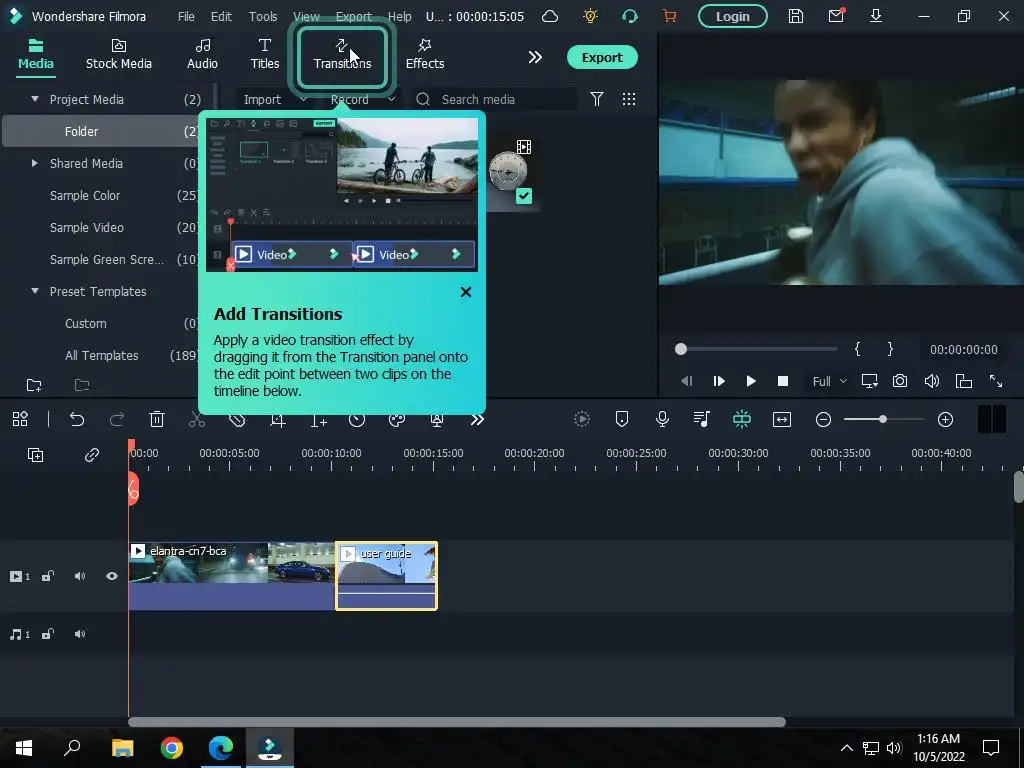Play frame-by-frame forward
Screen dimensions: 1024x768
(719, 381)
